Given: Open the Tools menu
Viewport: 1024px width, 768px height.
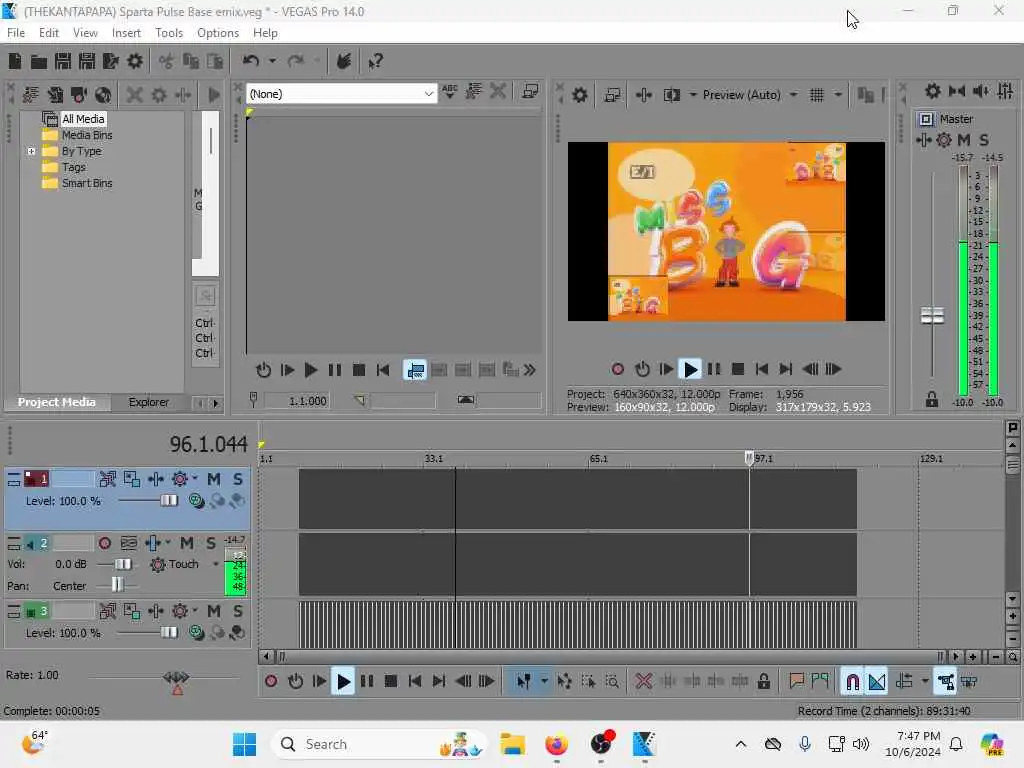Looking at the screenshot, I should (169, 33).
